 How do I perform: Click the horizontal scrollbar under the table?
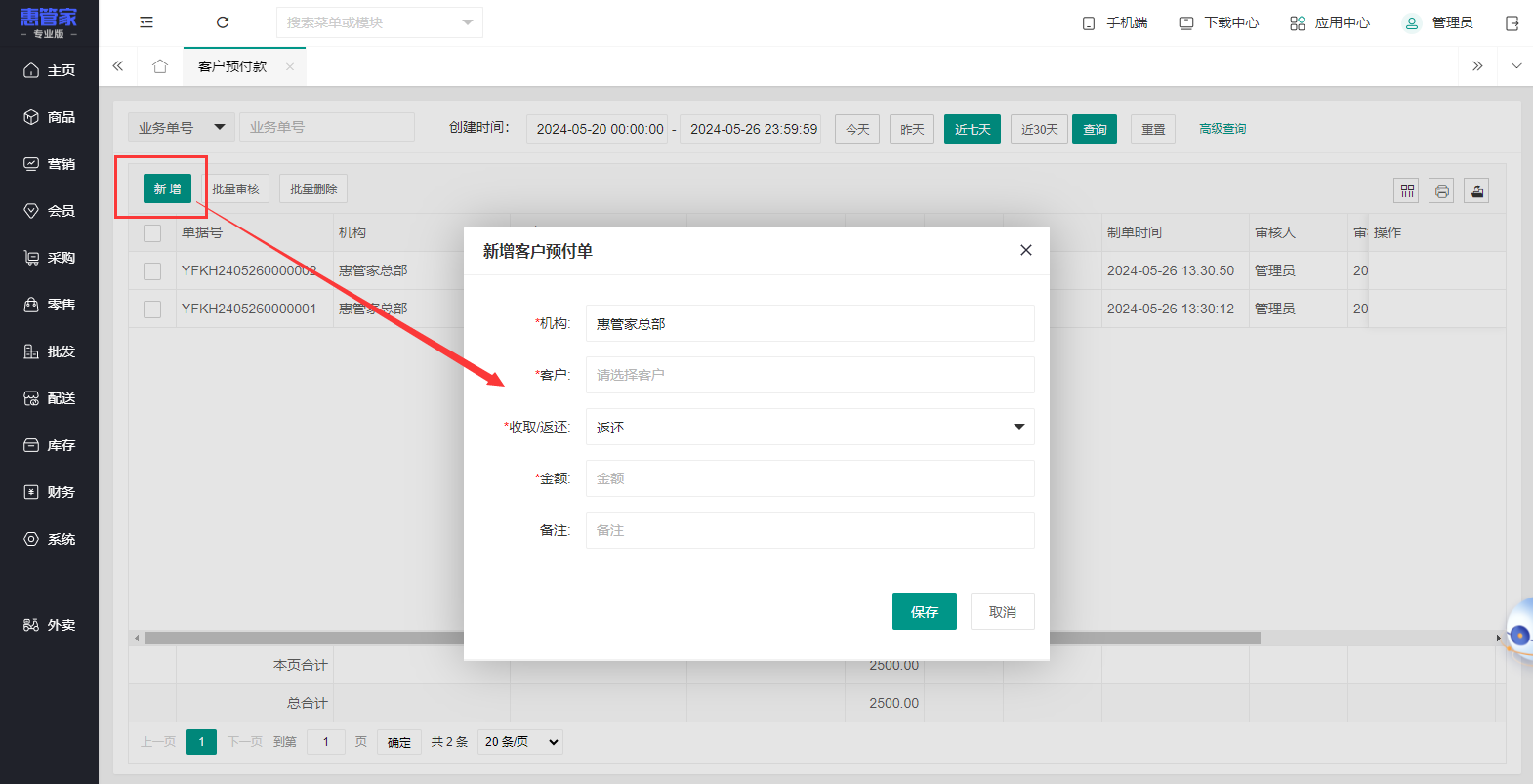tap(703, 638)
